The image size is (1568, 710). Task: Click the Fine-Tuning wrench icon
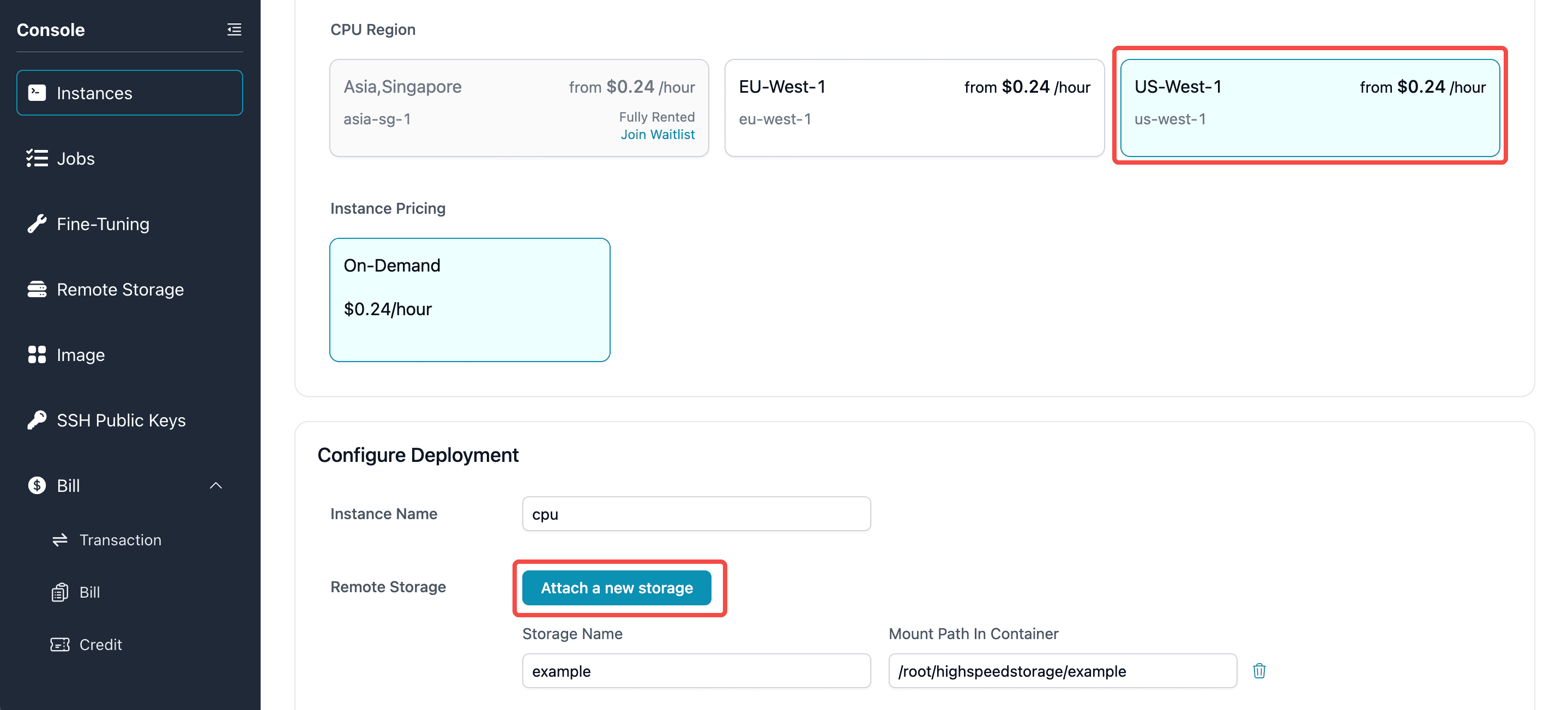click(x=37, y=224)
